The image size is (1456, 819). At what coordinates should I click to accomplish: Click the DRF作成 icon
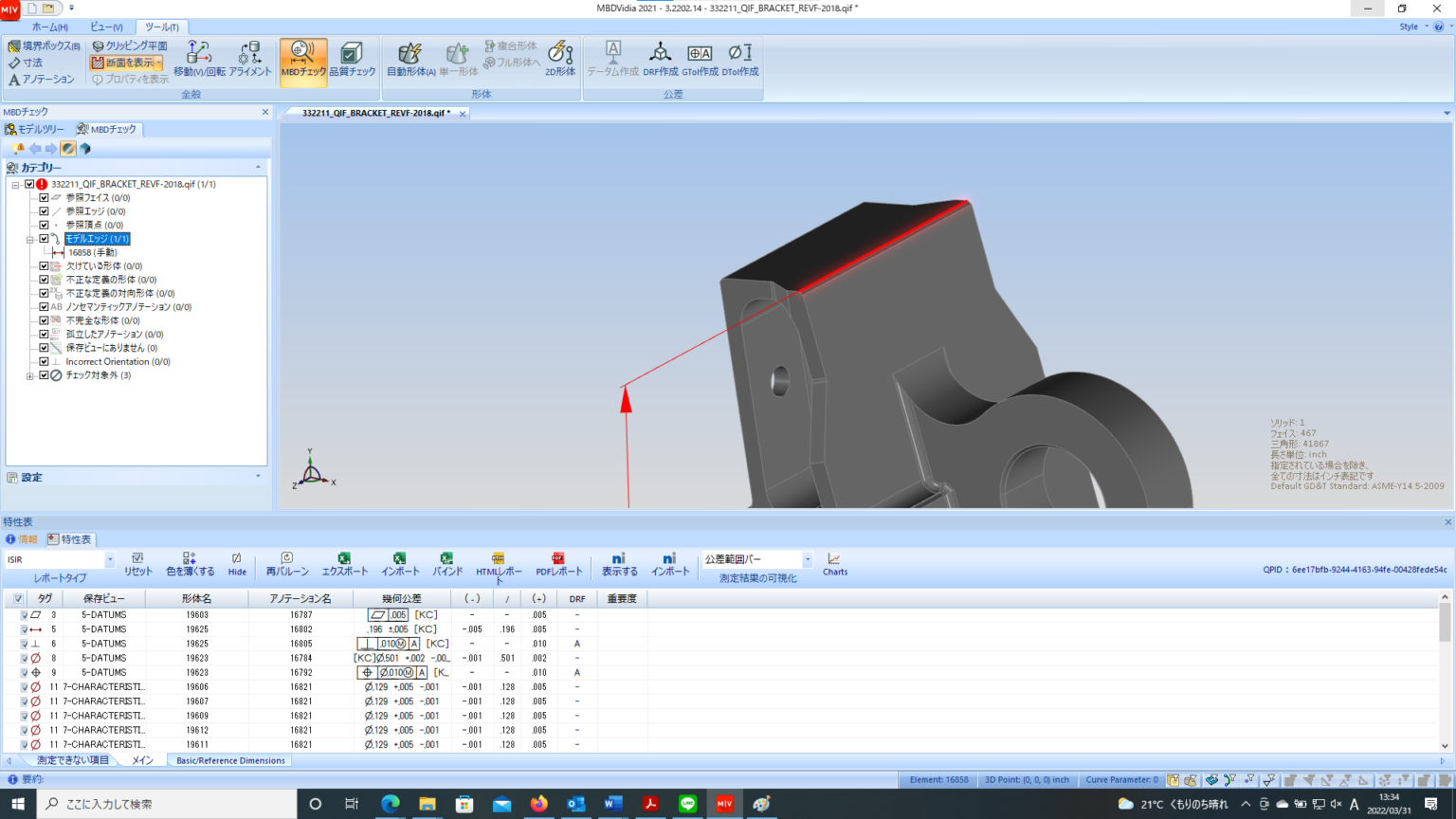click(660, 59)
